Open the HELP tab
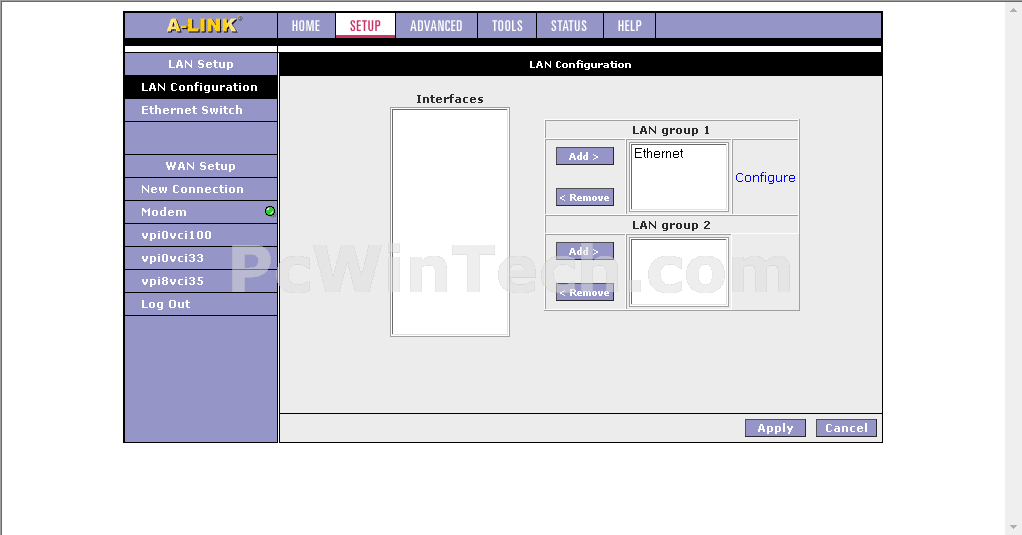 coord(630,26)
